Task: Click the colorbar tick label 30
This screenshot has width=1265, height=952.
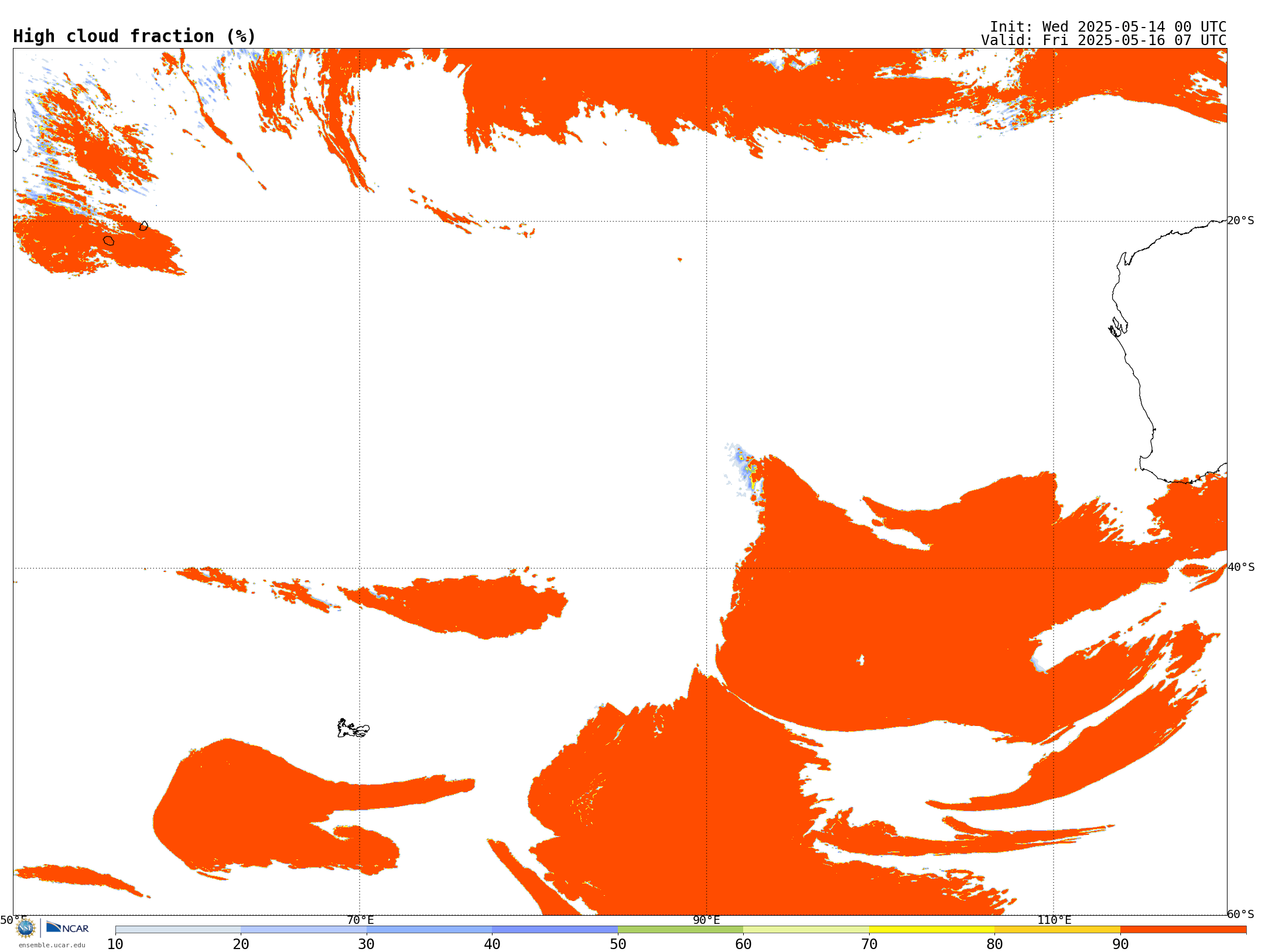Action: 367,944
